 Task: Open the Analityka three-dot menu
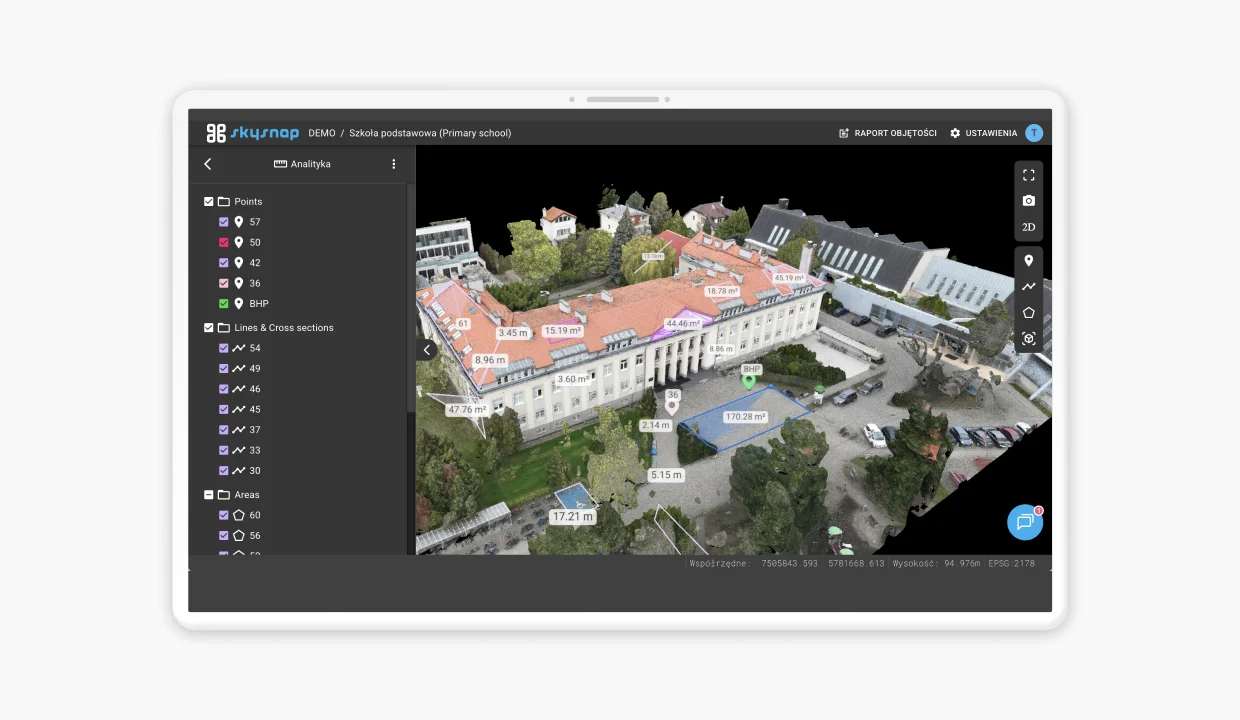393,164
